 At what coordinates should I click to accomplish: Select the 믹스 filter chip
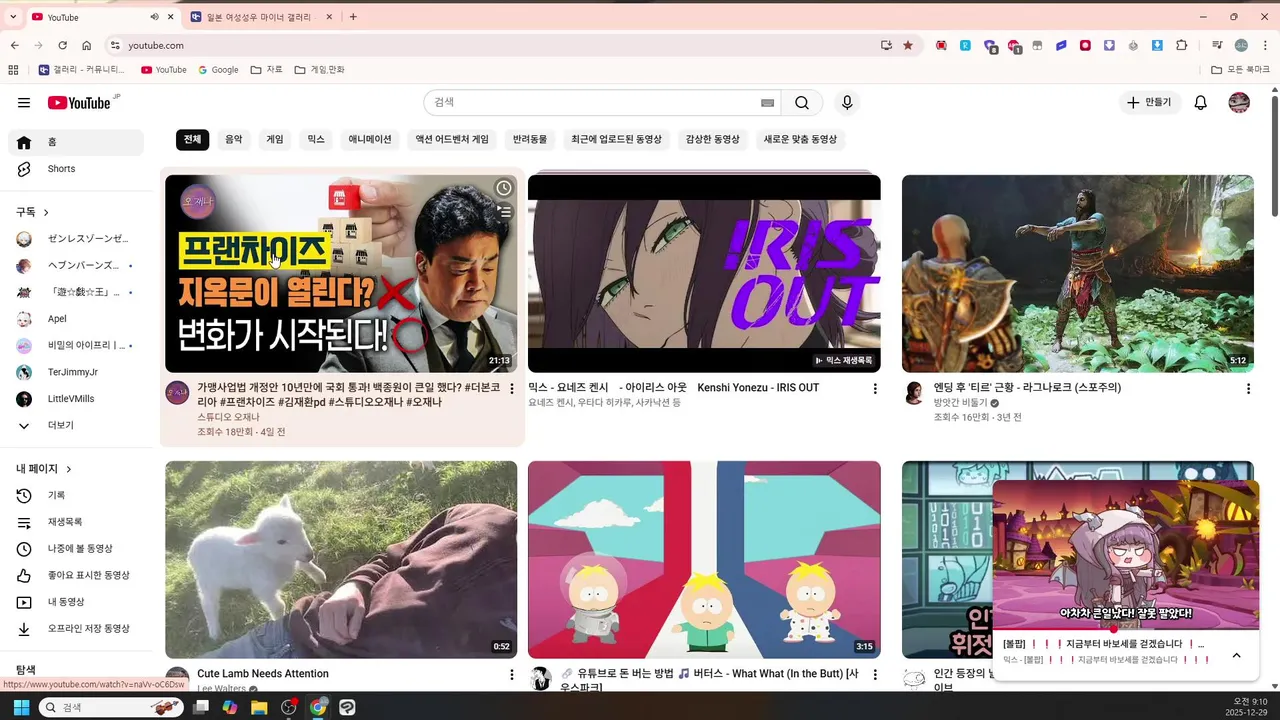coord(316,140)
